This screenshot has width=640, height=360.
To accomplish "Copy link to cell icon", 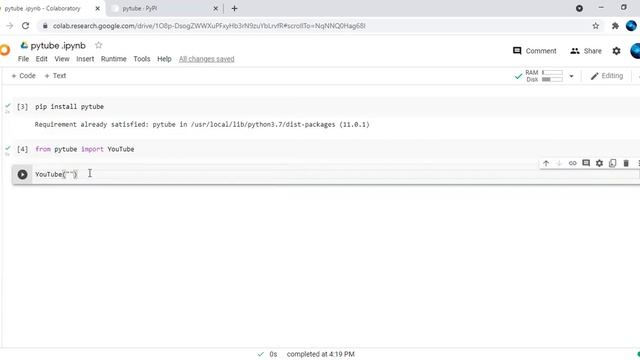I will click(573, 163).
